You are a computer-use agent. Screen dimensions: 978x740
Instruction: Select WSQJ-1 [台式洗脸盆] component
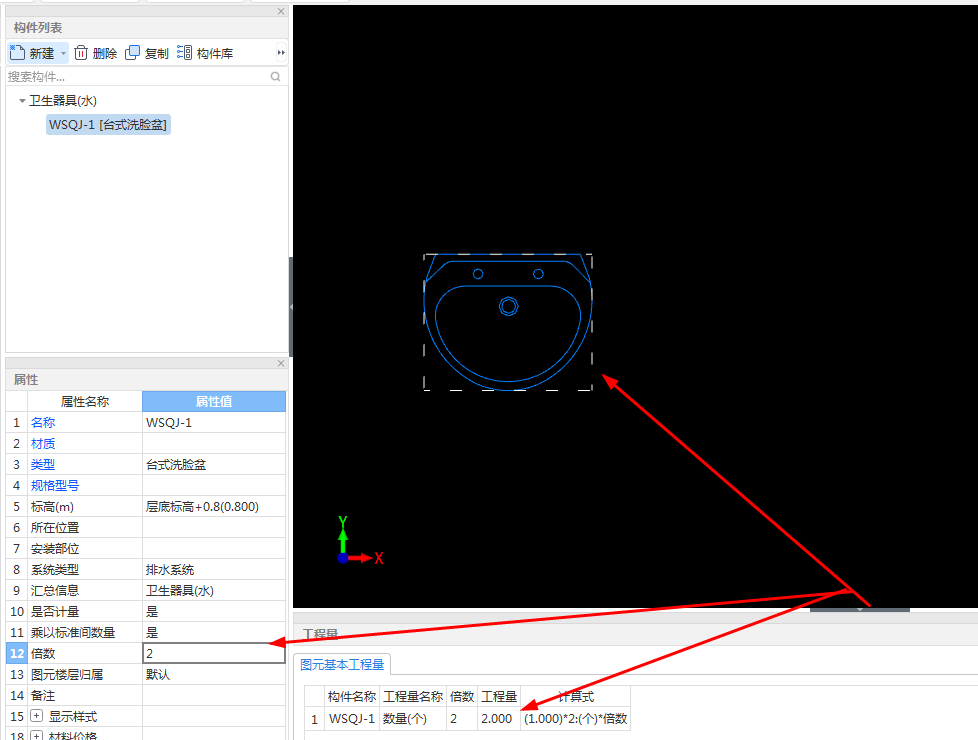pos(108,125)
